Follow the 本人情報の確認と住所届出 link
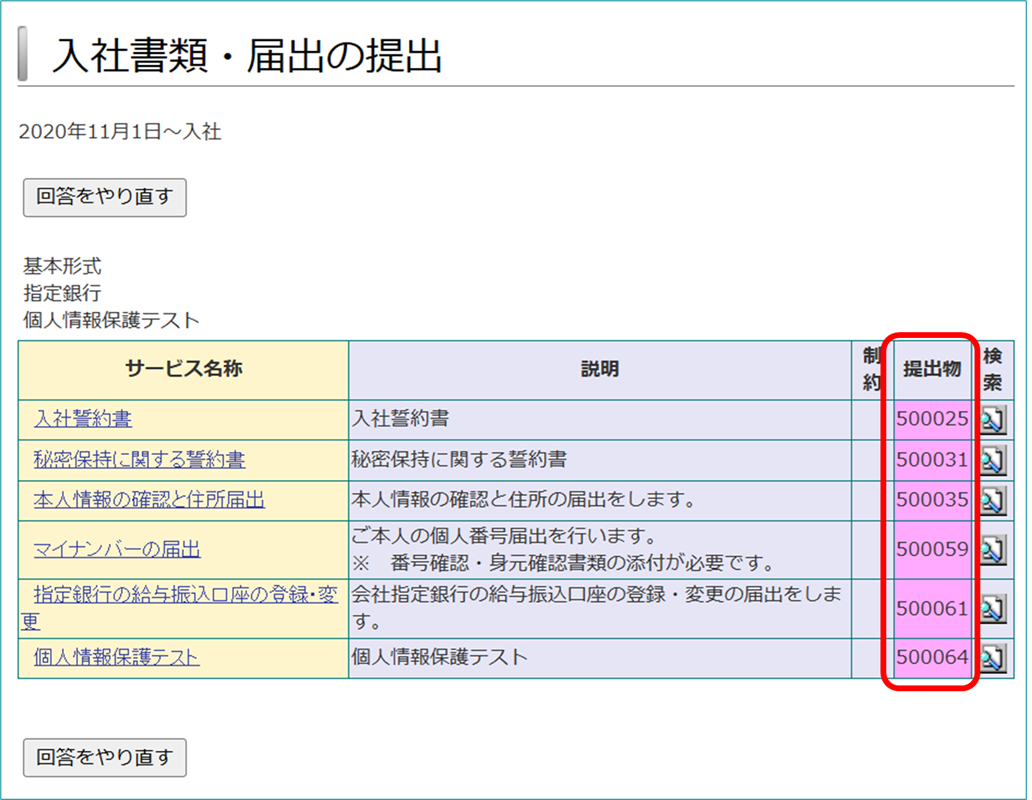The height and width of the screenshot is (800, 1032). click(x=149, y=499)
